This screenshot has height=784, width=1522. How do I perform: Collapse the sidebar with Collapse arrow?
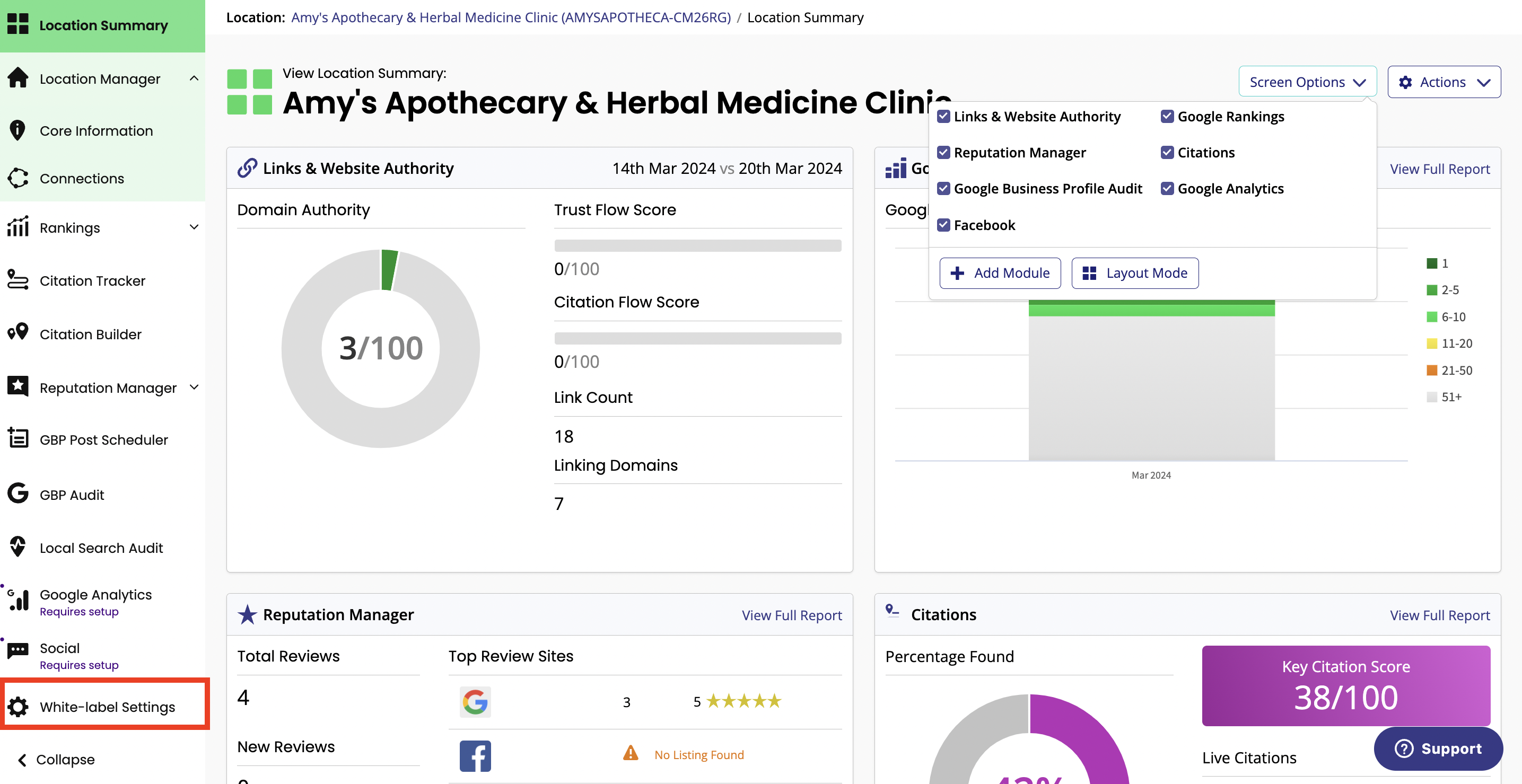pyautogui.click(x=22, y=760)
